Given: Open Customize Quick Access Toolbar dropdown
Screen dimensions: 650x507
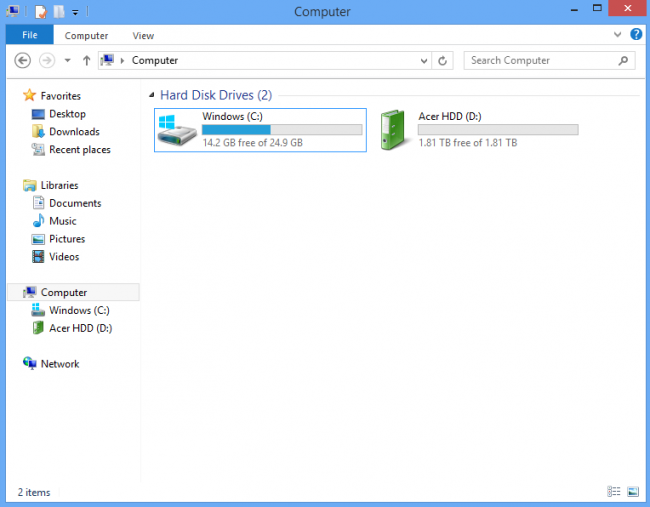Looking at the screenshot, I should (75, 12).
